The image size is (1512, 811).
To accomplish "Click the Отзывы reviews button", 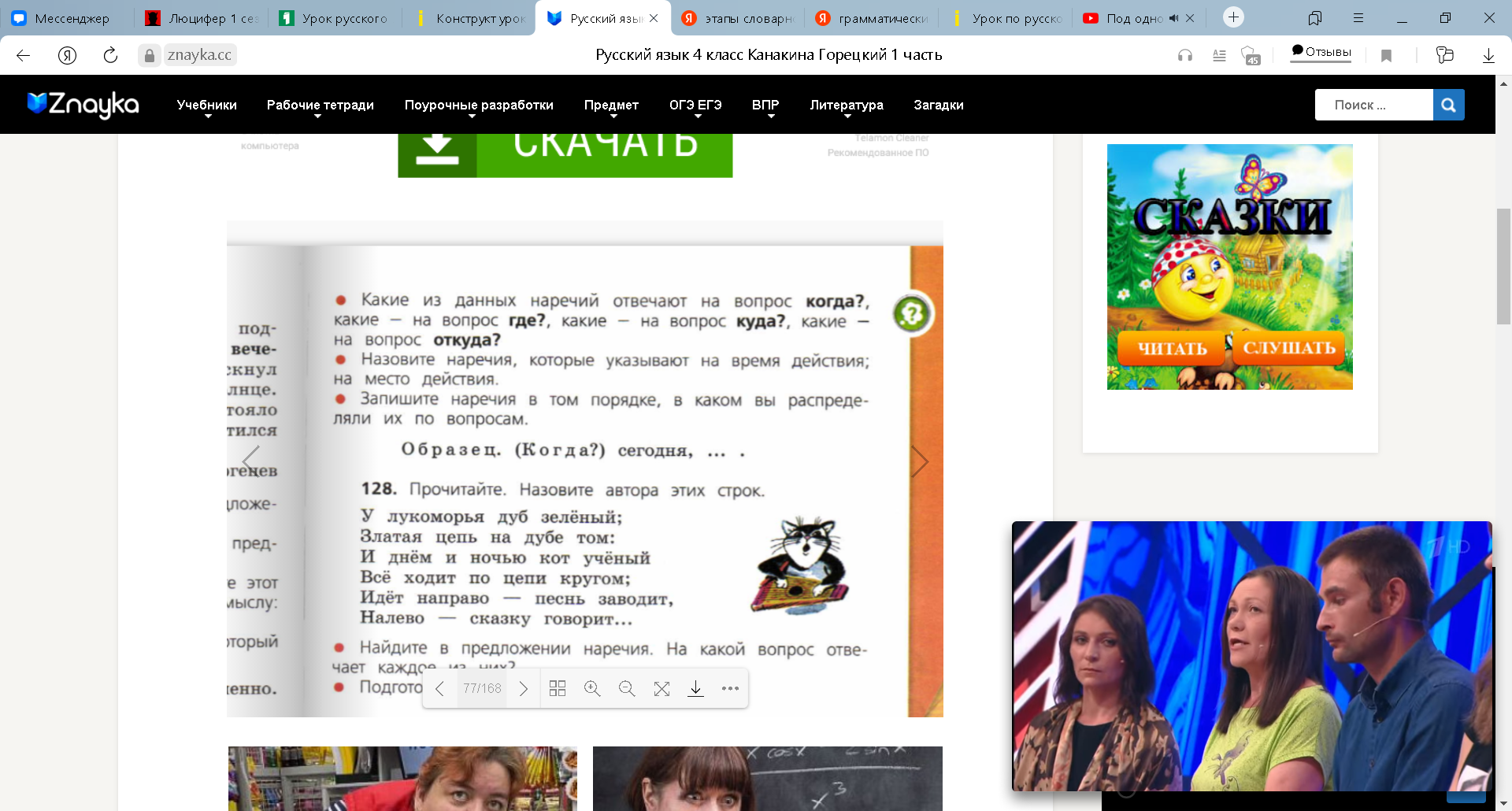I will coord(1321,53).
